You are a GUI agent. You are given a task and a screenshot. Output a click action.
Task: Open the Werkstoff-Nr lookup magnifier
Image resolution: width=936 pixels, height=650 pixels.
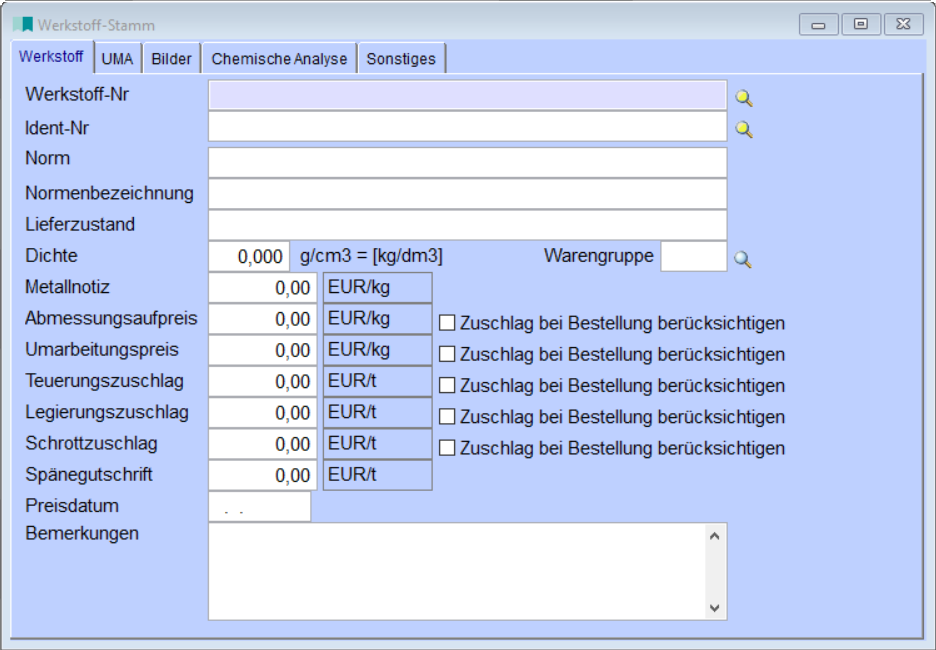[x=741, y=96]
